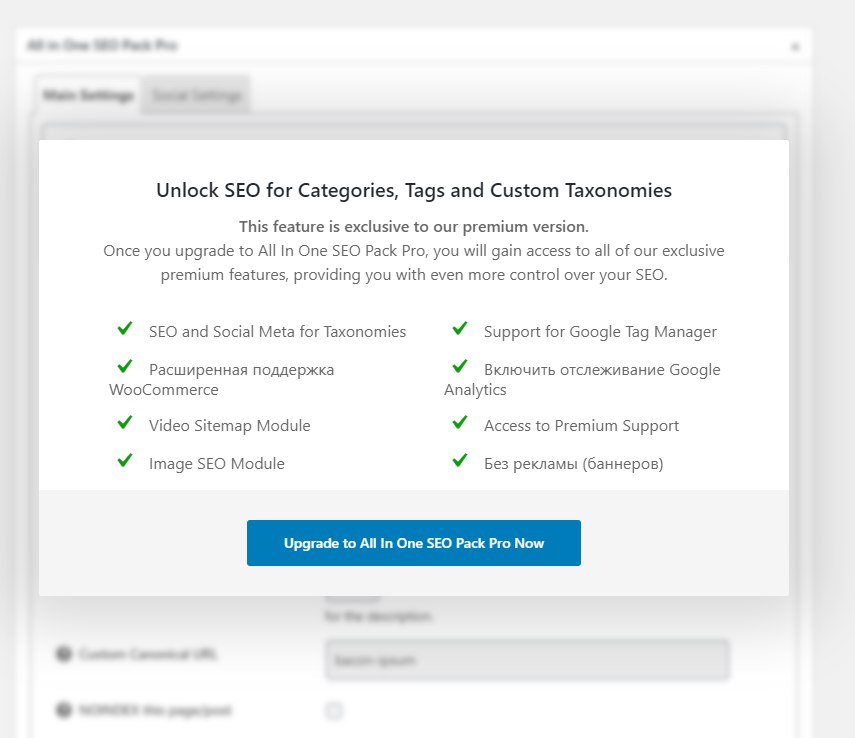Switch to the blurred Main Settings tab
Image resolution: width=855 pixels, height=738 pixels.
pyautogui.click(x=88, y=95)
